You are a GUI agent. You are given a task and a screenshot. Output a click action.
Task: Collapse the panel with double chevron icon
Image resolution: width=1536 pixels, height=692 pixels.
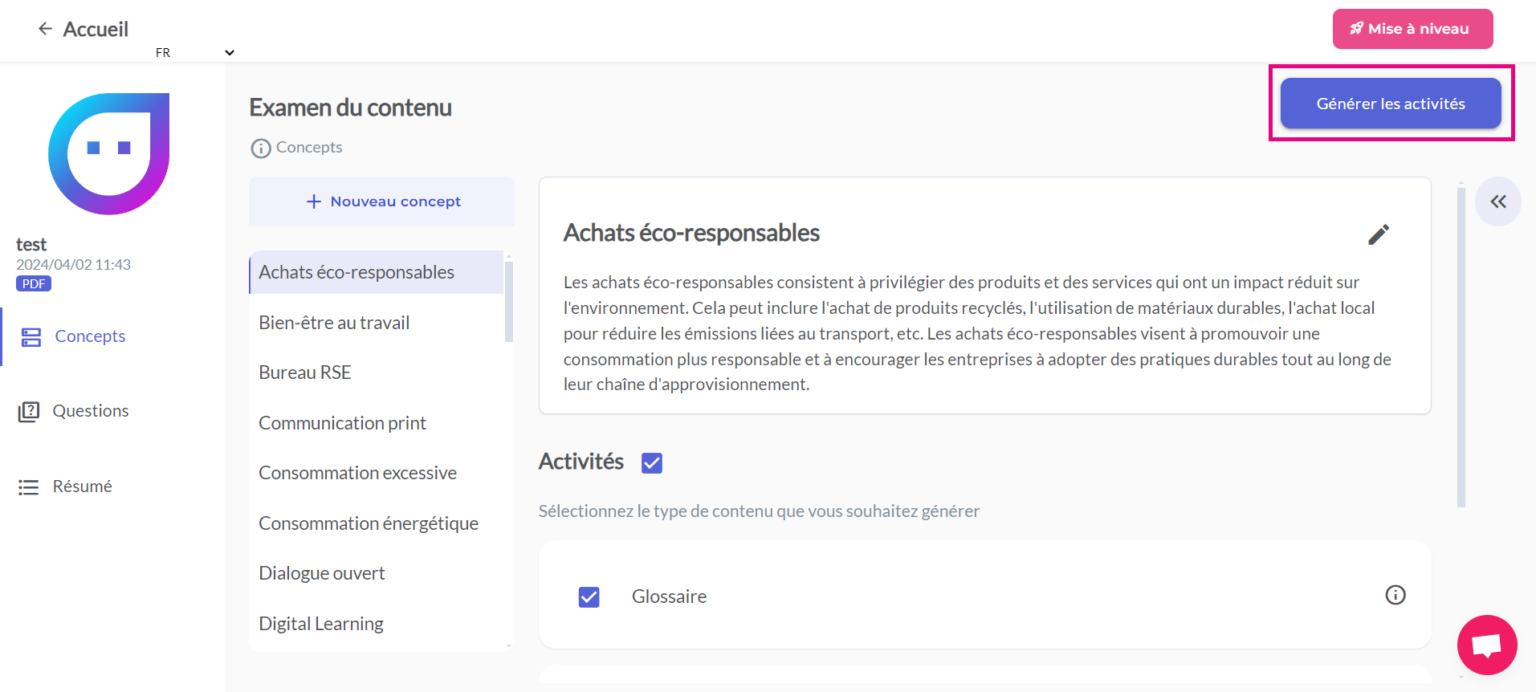coord(1497,202)
